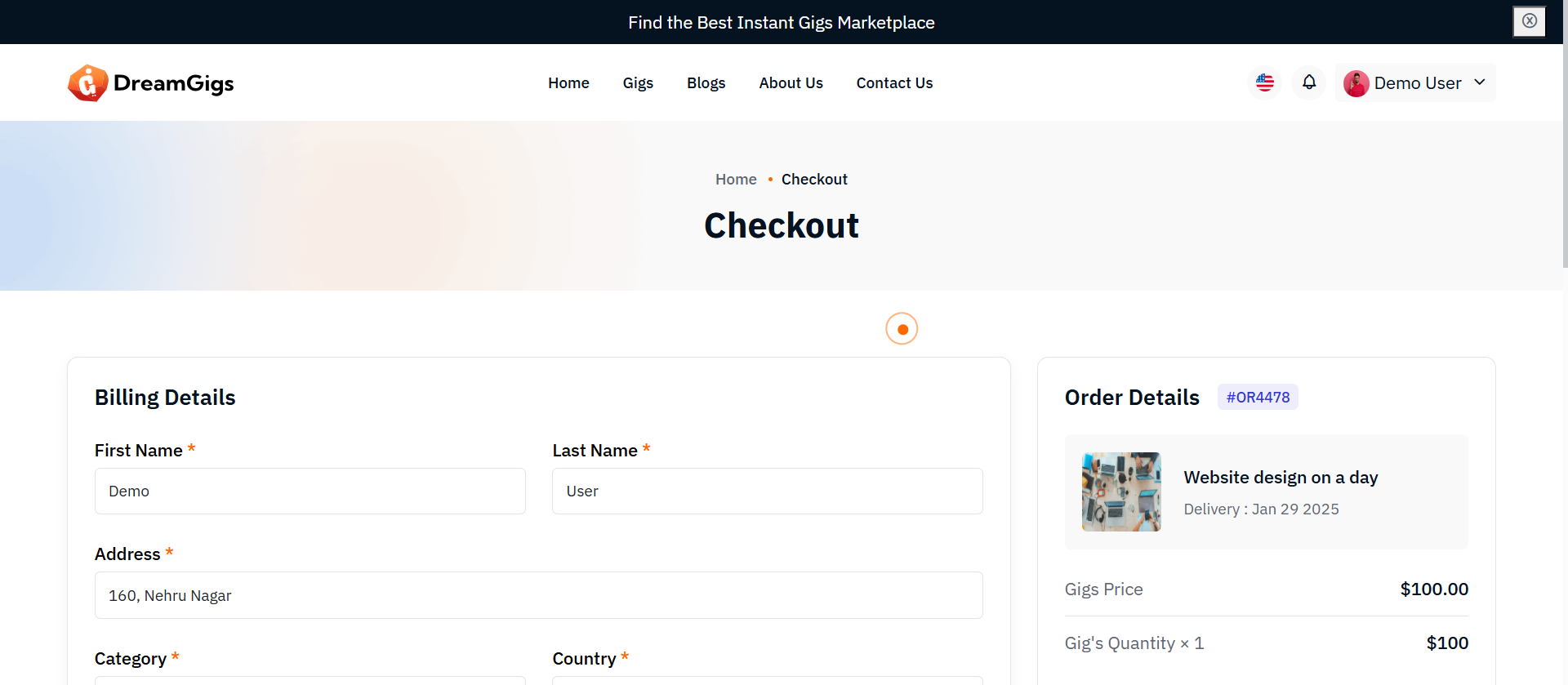This screenshot has height=685, width=1568.
Task: Visit the Contact Us page
Action: 894,83
